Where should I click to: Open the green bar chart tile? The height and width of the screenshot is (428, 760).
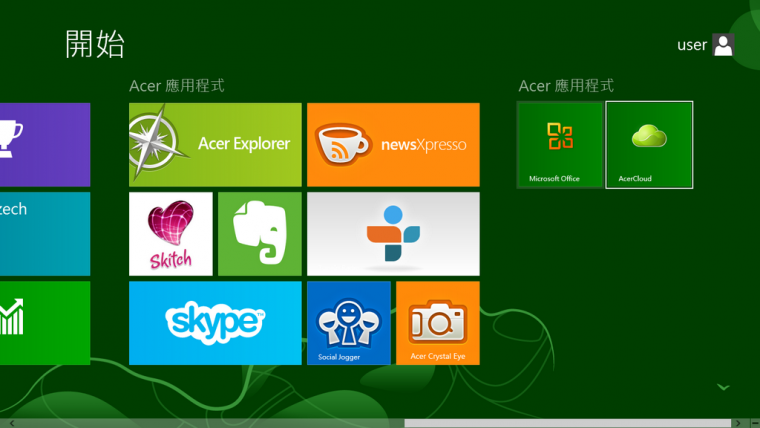44,322
